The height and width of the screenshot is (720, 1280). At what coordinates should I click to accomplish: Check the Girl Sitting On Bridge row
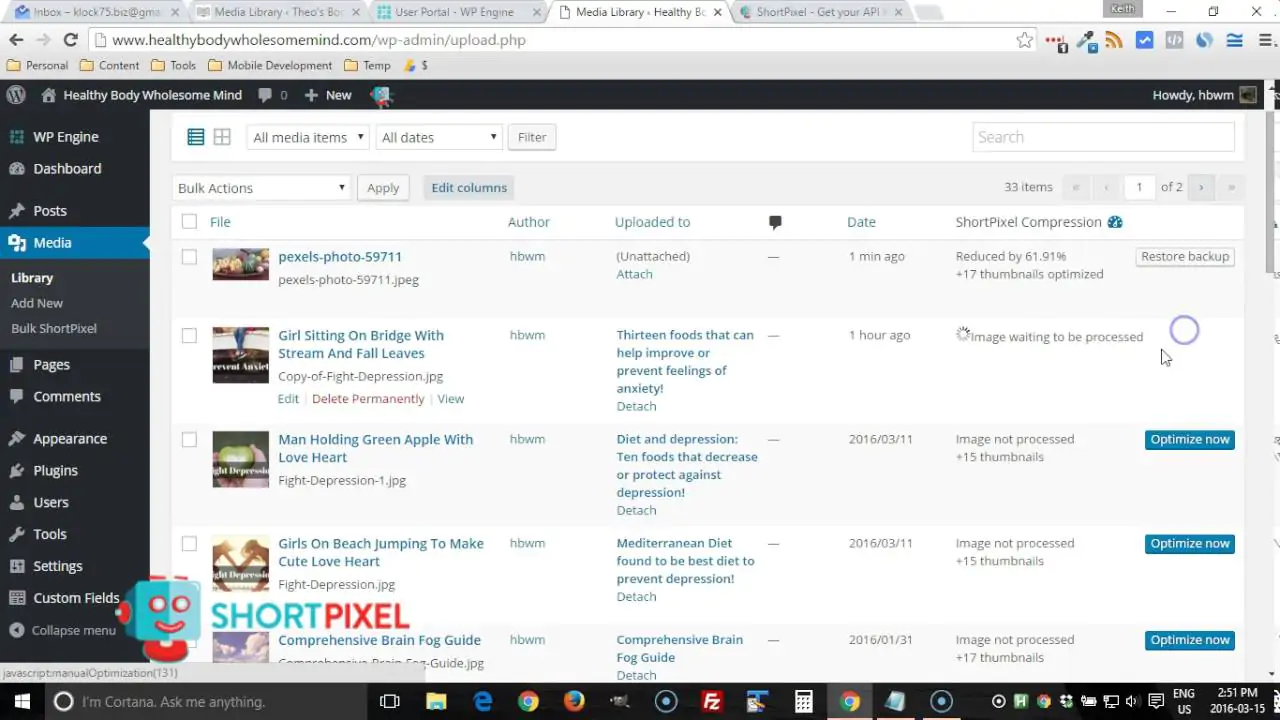coord(189,336)
